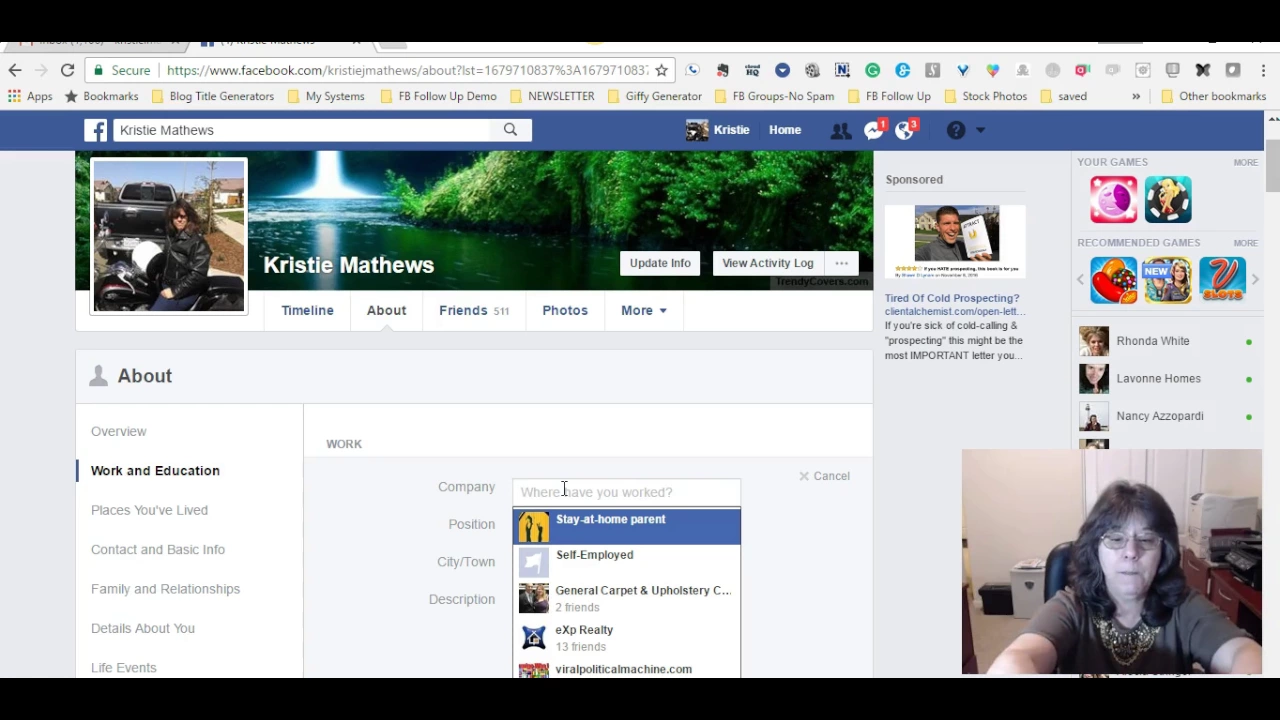Click the address bar URL
The image size is (1280, 720).
coord(407,70)
